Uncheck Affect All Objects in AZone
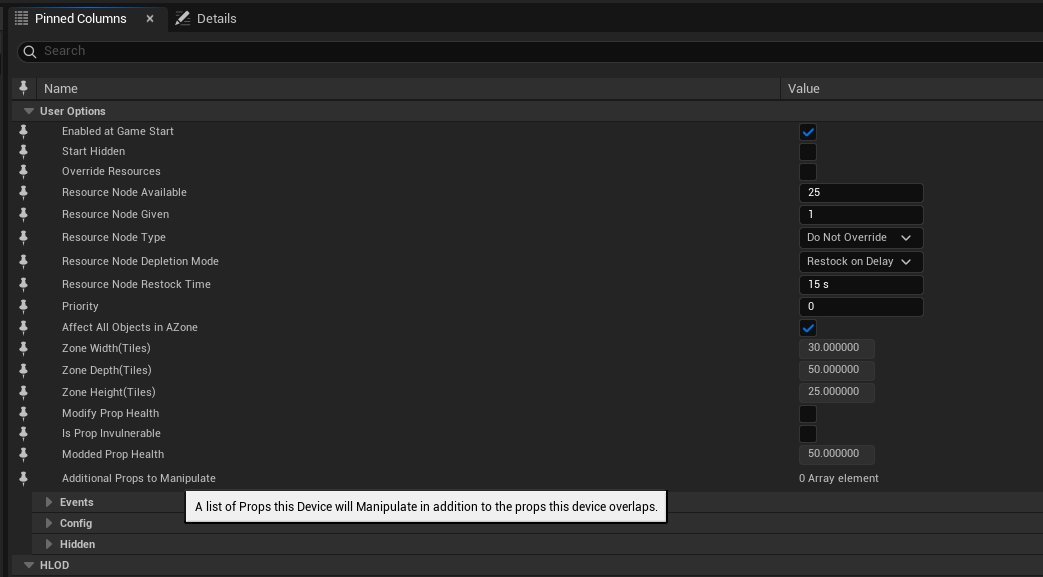The image size is (1043, 577). pos(808,327)
